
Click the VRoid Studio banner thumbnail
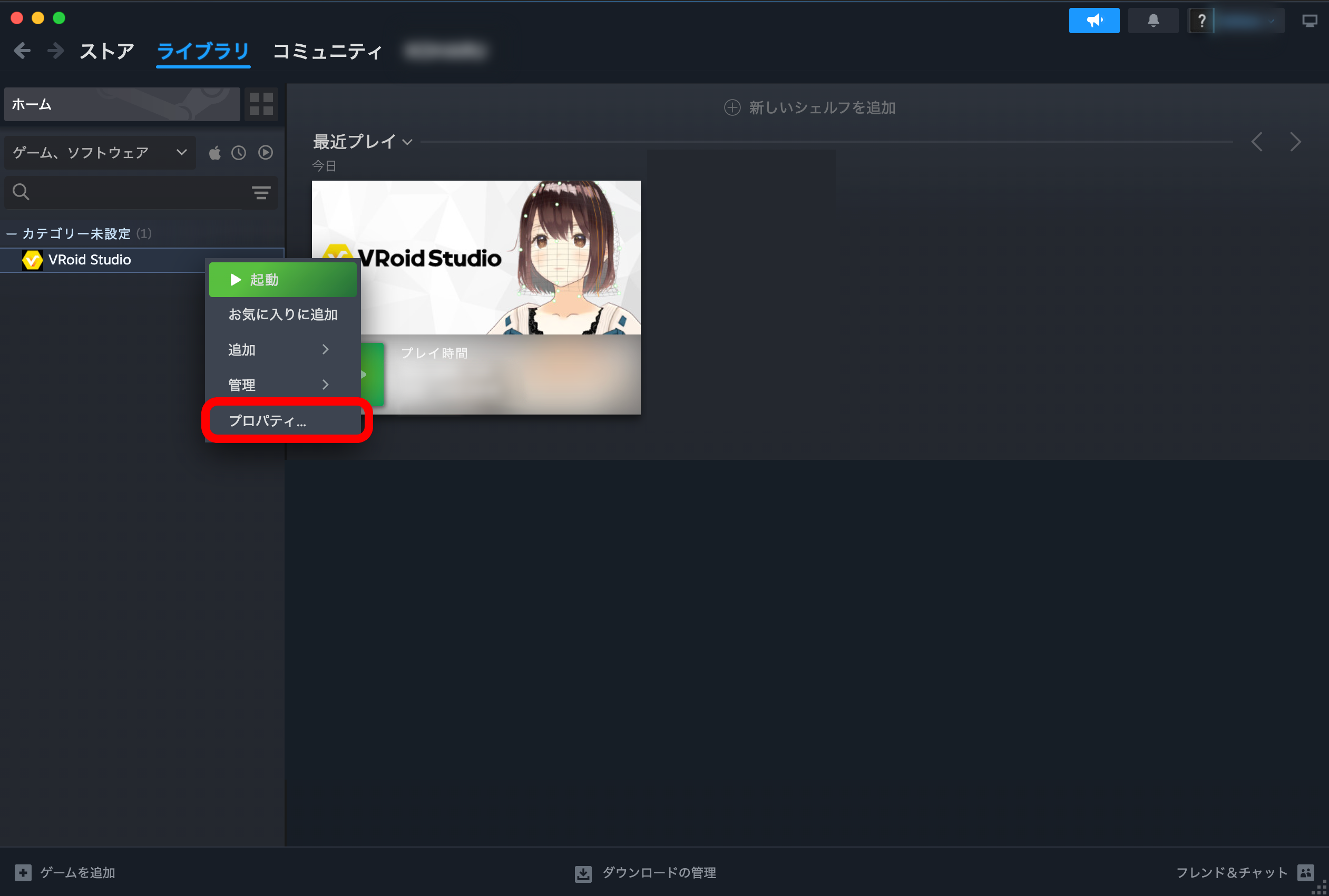pos(476,257)
